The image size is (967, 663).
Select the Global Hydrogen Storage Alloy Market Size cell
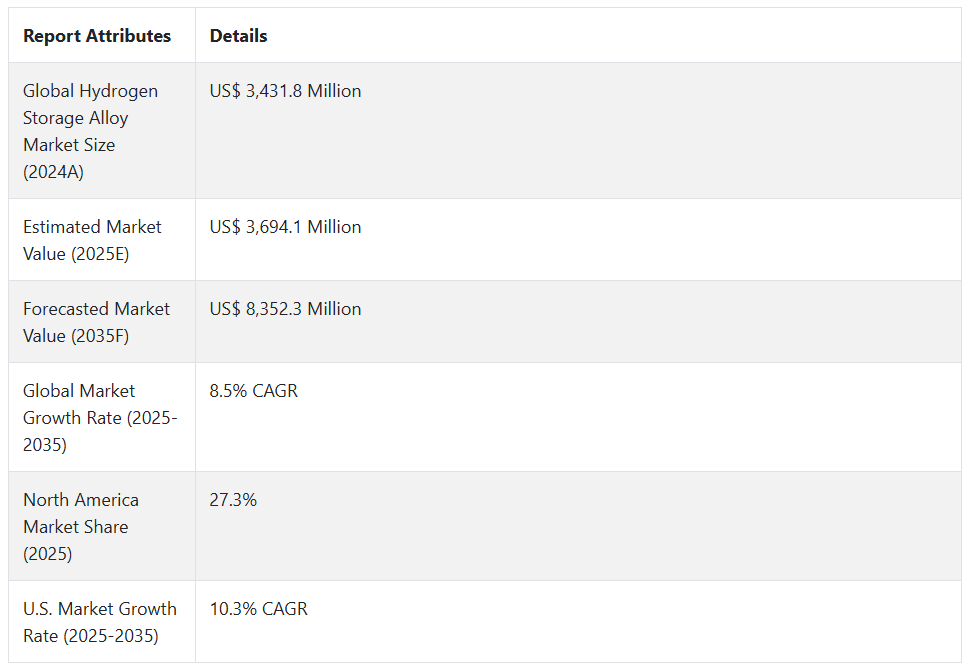(x=102, y=131)
